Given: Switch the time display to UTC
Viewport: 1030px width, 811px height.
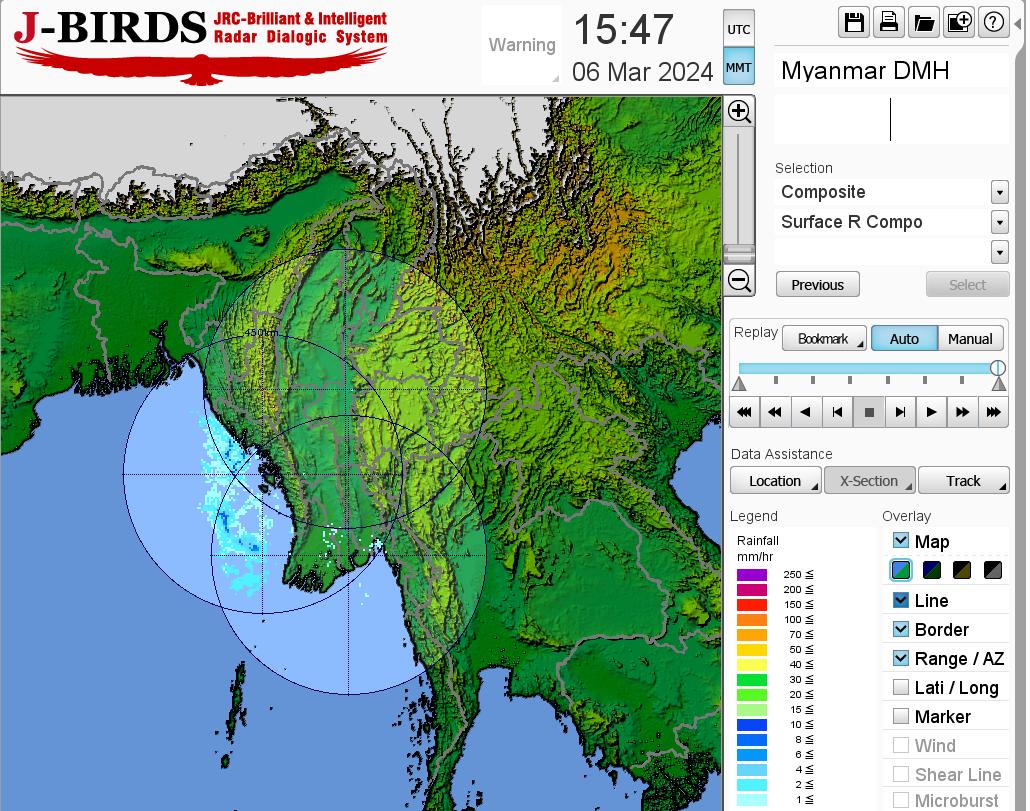Looking at the screenshot, I should (739, 30).
